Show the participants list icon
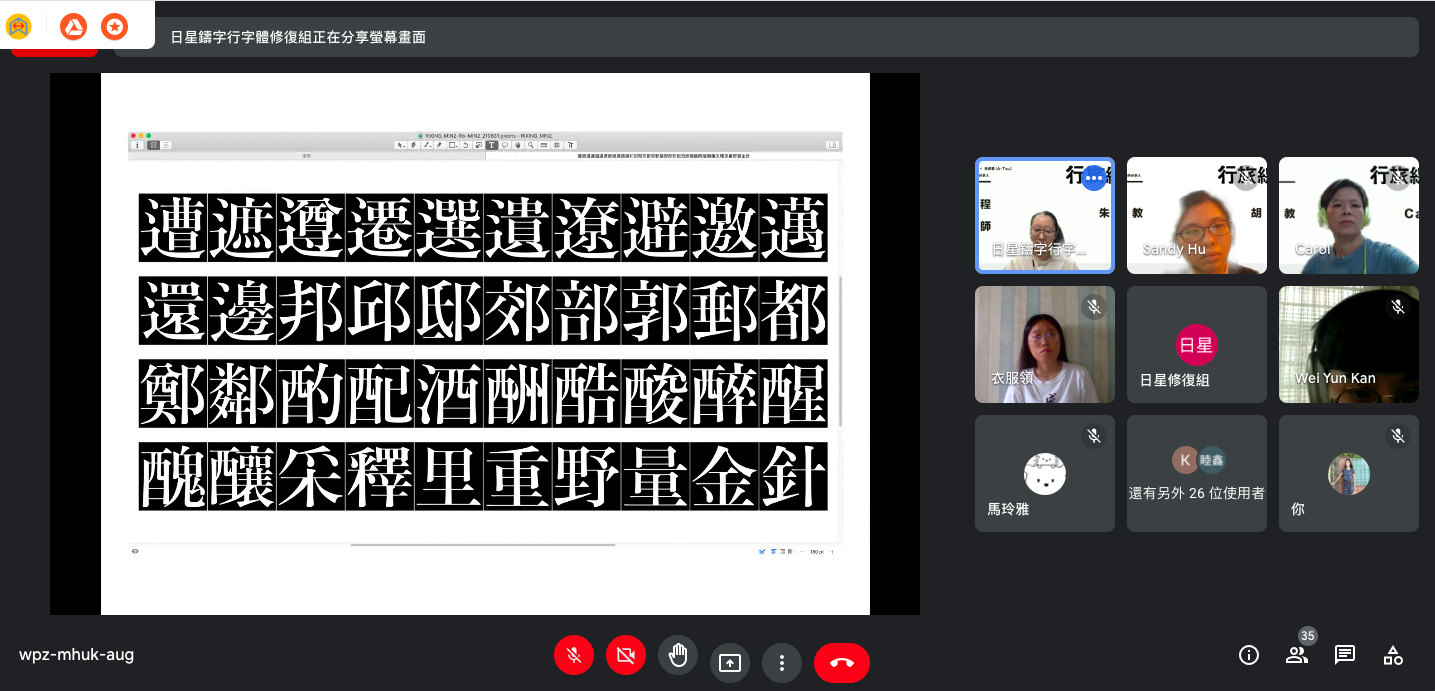The height and width of the screenshot is (691, 1435). pyautogui.click(x=1297, y=655)
